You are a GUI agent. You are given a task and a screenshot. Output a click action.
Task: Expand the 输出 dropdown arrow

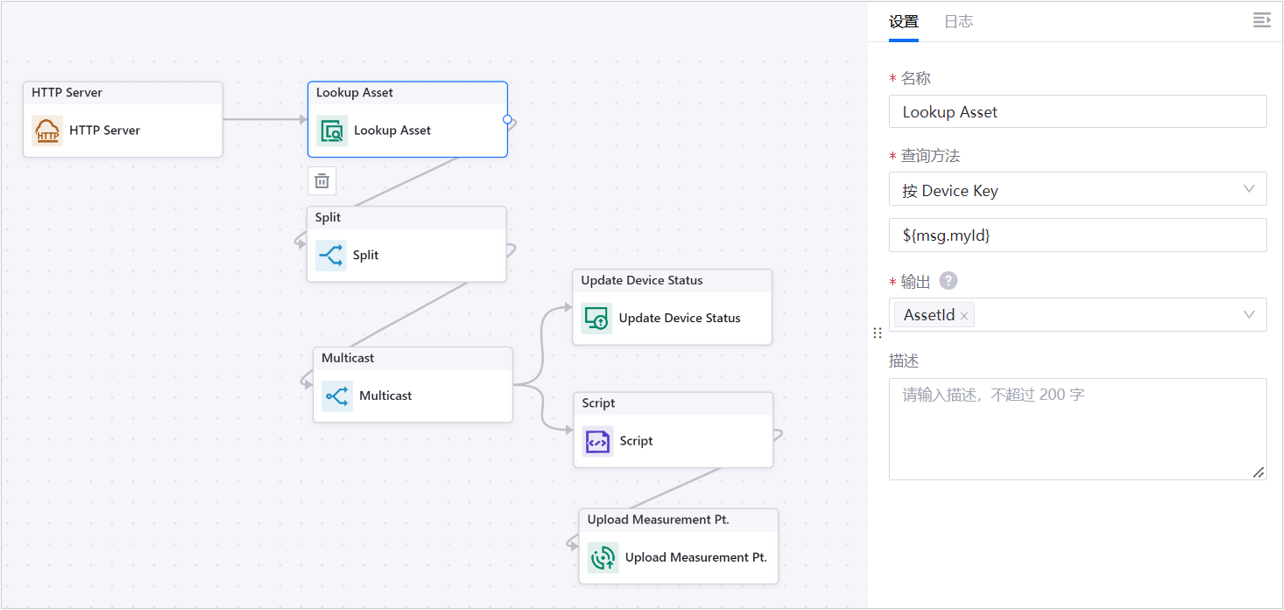coord(1249,315)
